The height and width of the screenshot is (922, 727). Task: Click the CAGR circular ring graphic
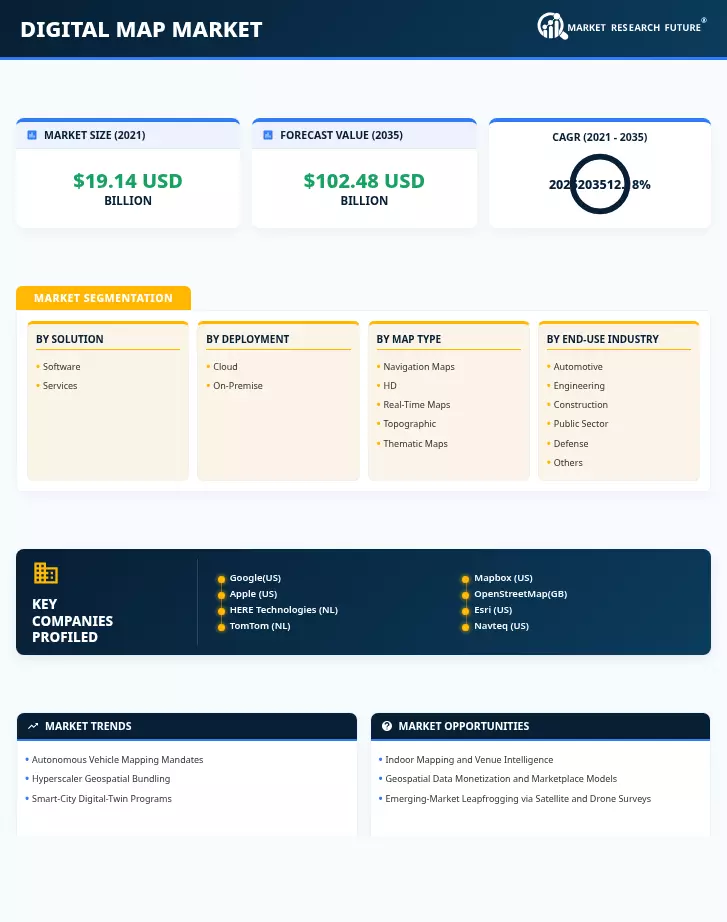point(600,184)
